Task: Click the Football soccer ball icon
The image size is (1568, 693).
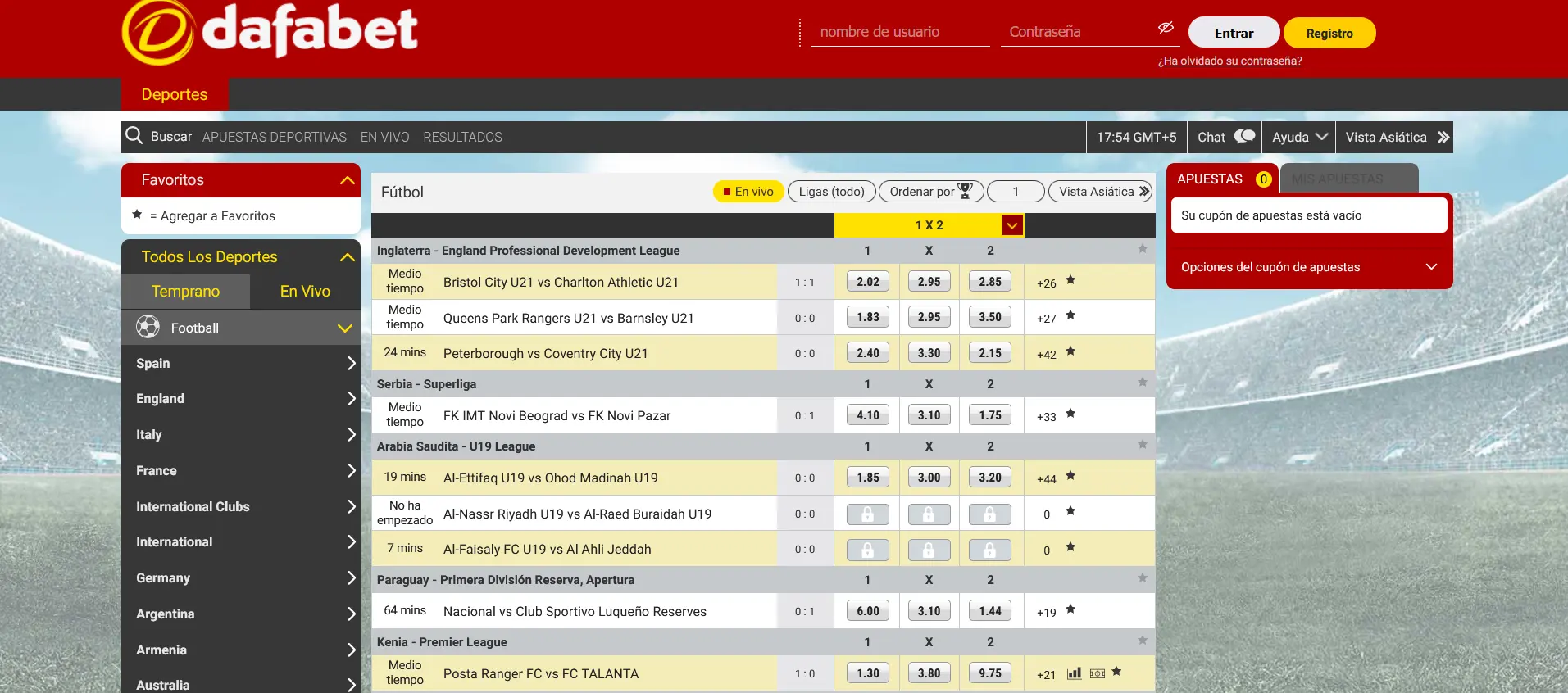Action: tap(148, 327)
